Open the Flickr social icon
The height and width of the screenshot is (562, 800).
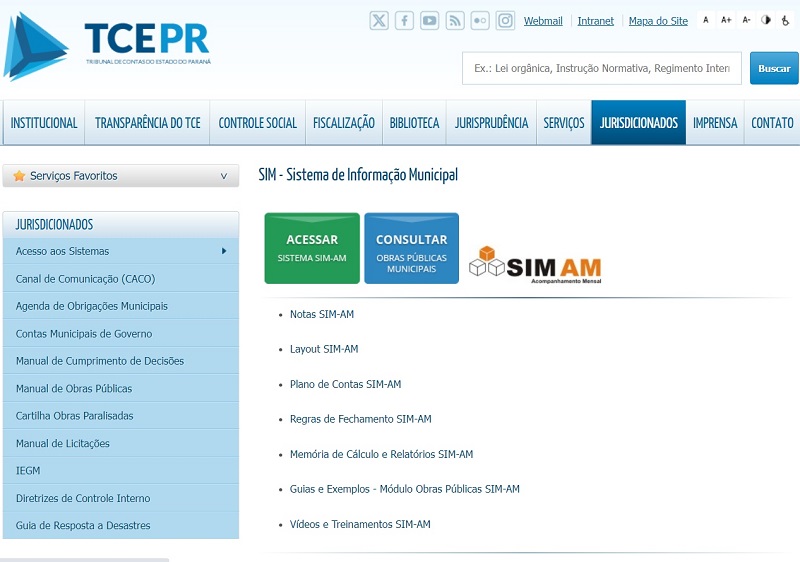click(x=480, y=21)
